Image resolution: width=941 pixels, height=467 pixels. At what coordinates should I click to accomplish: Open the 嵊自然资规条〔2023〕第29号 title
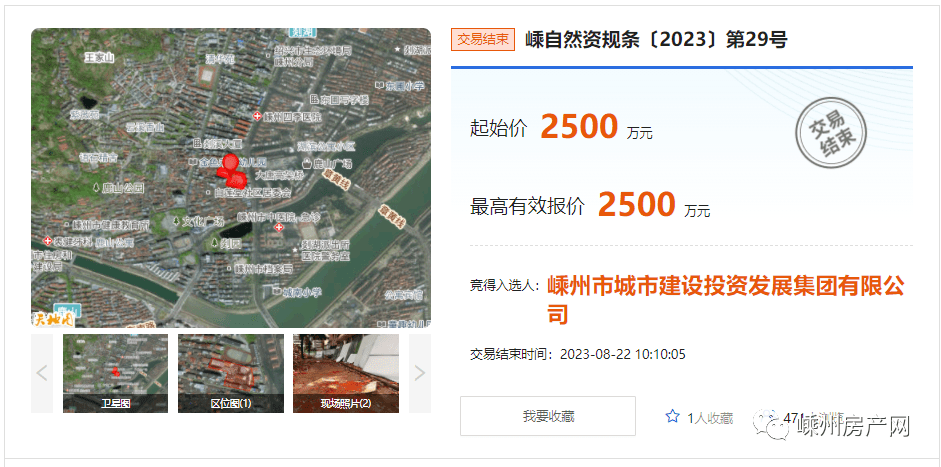(656, 40)
